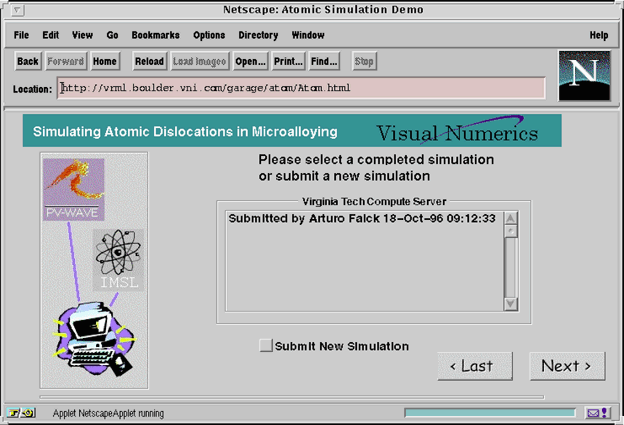Click the computer clipart illustration

coord(95,339)
